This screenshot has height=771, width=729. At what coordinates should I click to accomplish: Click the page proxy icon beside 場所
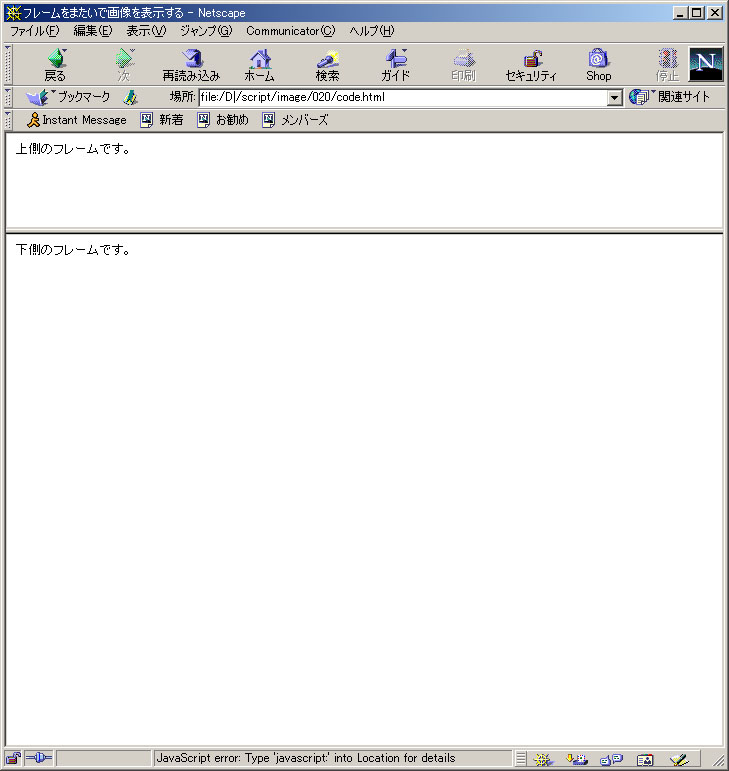[x=130, y=97]
